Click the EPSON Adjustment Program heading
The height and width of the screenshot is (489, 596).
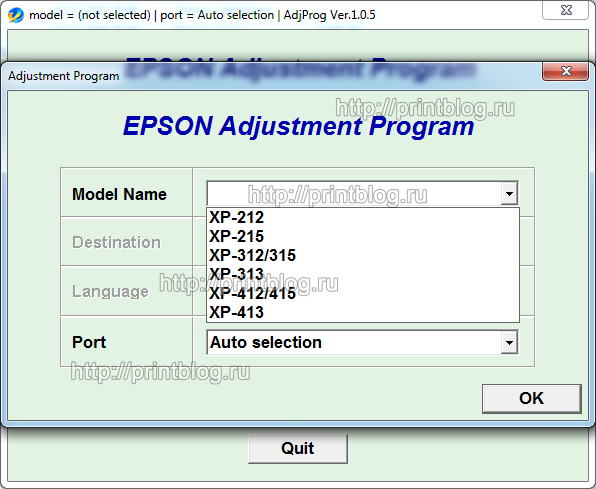298,126
